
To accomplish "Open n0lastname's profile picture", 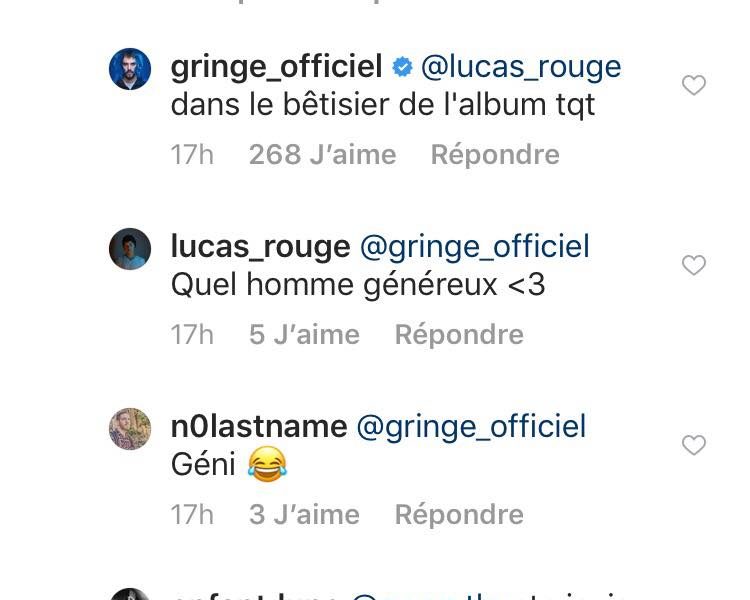I will [x=130, y=429].
